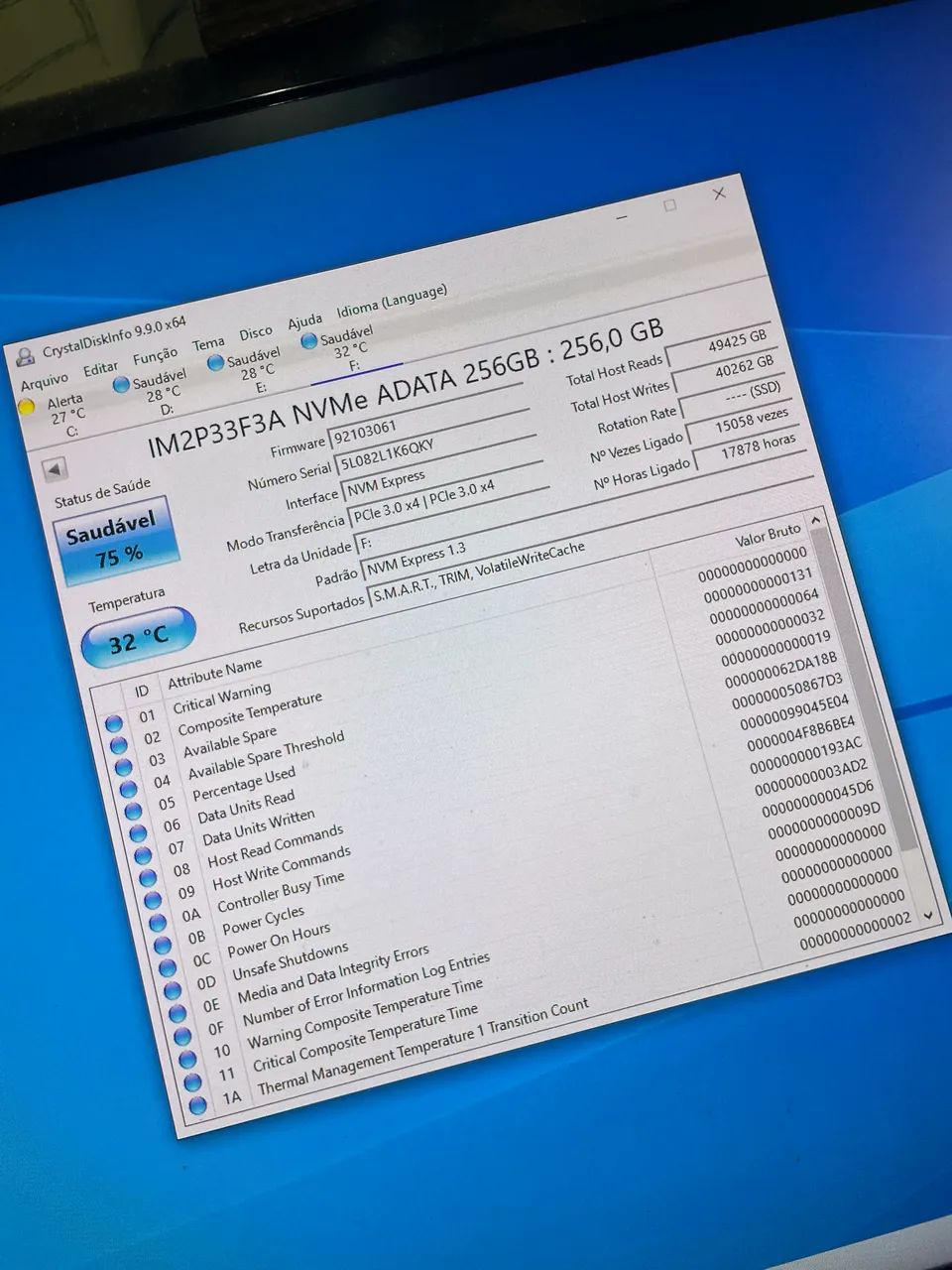Click the status orb in Available Spare Threshold row

[x=128, y=790]
